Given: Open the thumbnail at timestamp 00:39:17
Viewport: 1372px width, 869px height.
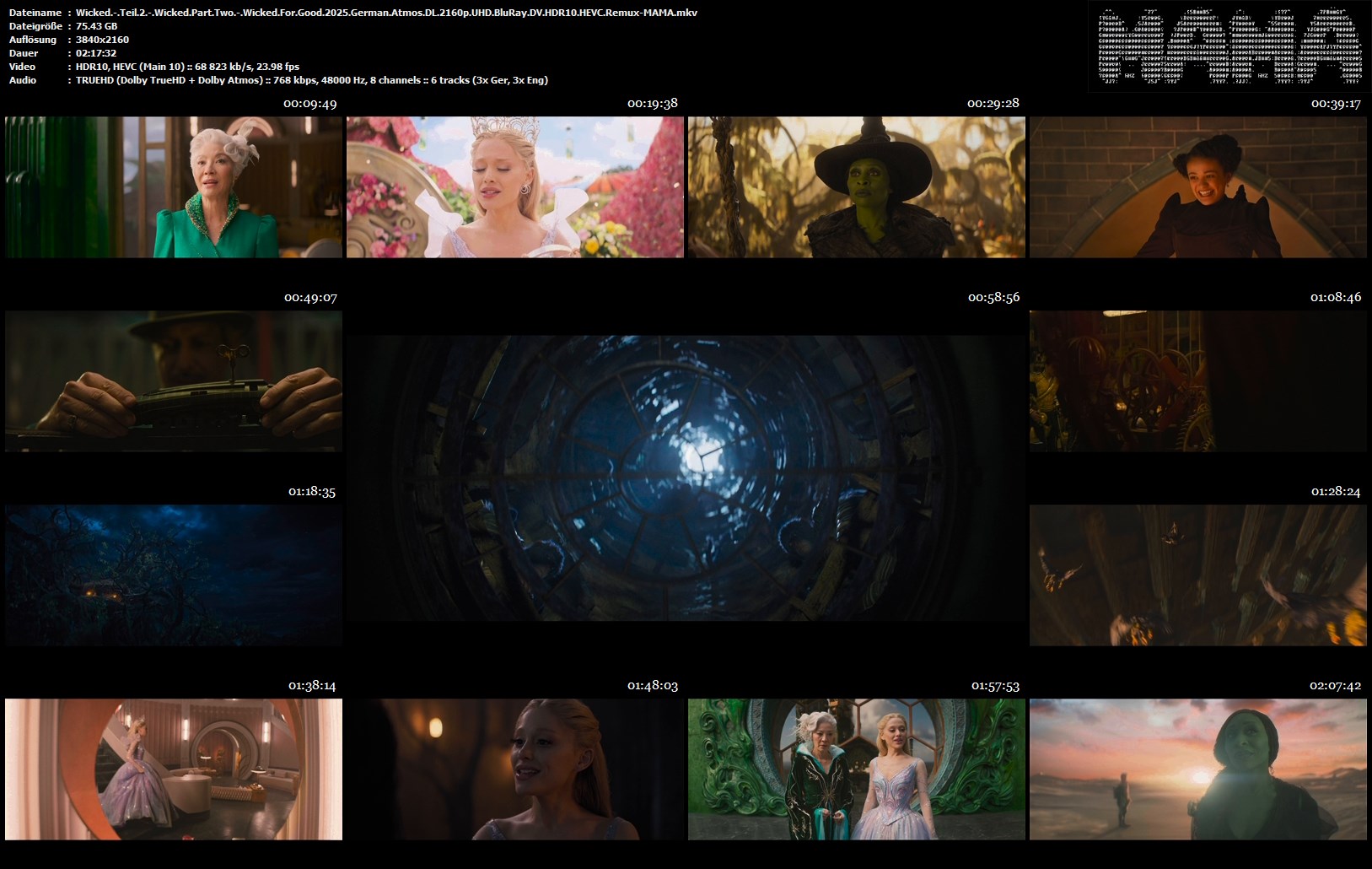Looking at the screenshot, I should click(1198, 187).
